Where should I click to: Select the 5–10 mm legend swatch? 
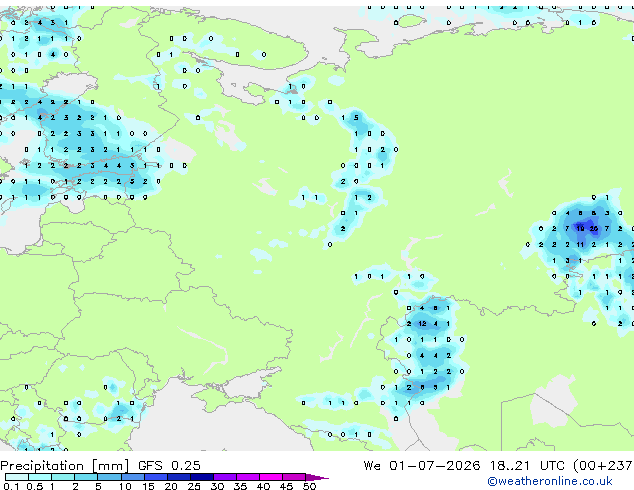109,477
